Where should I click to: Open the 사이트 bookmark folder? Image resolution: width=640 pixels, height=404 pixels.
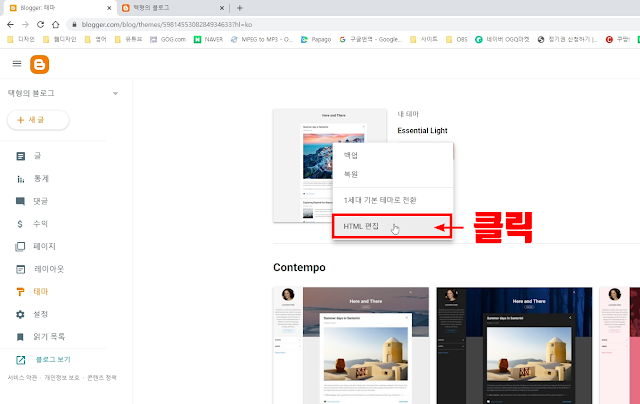(x=424, y=40)
